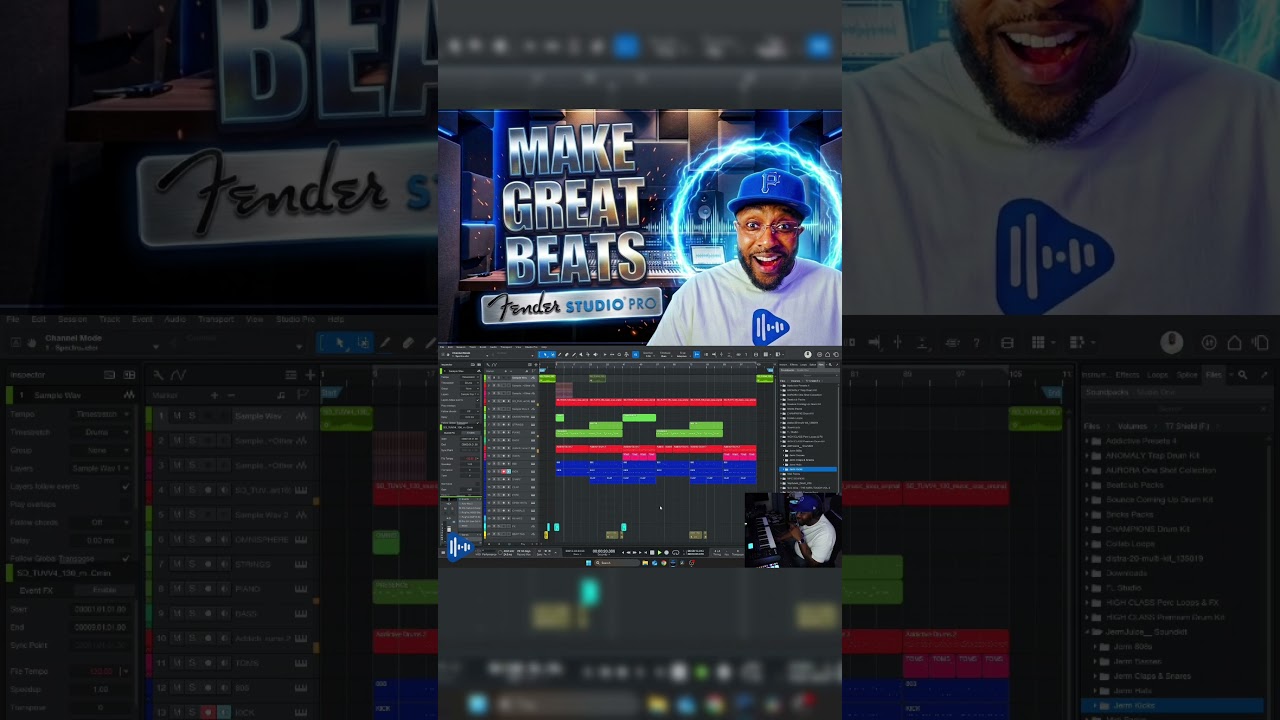1280x720 pixels.
Task: Open the Transport menu in the enlarged backdrop
Action: [x=216, y=320]
